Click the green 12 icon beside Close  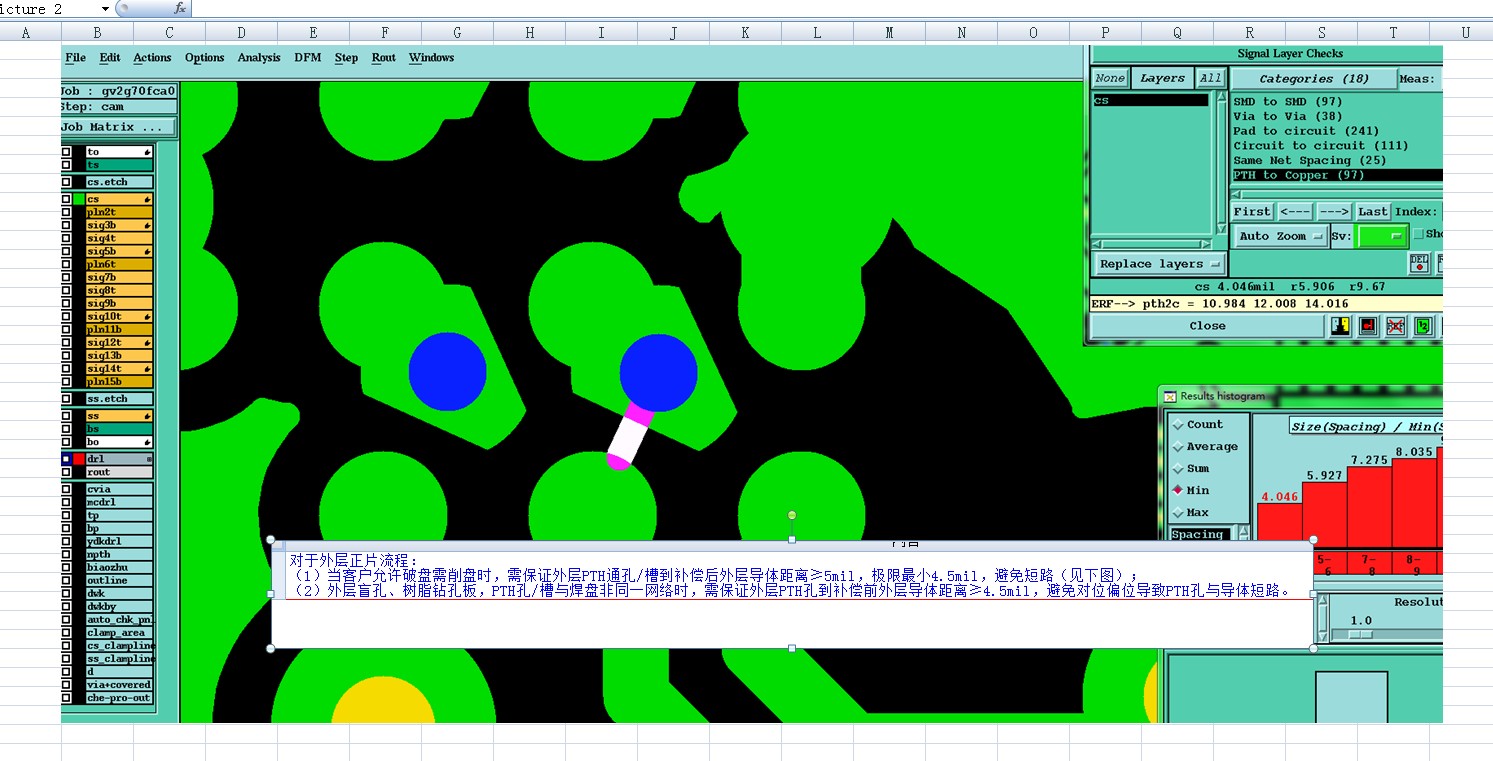[x=1423, y=326]
